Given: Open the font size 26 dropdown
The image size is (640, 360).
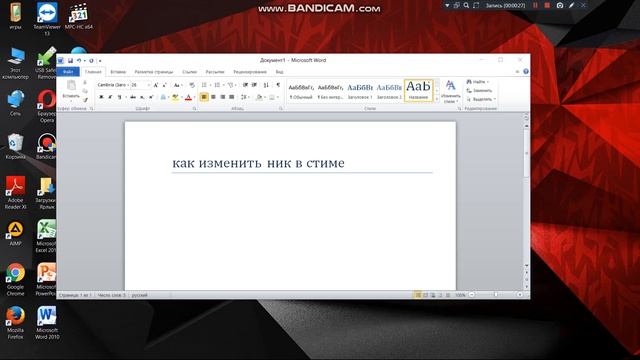Looking at the screenshot, I should tap(149, 85).
